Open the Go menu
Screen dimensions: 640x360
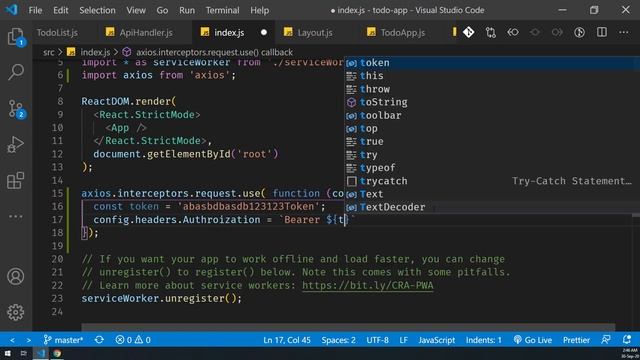(x=162, y=10)
